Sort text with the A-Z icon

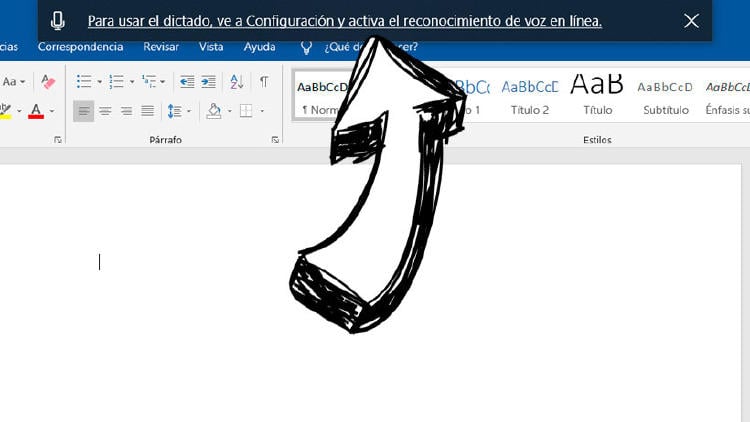click(237, 82)
